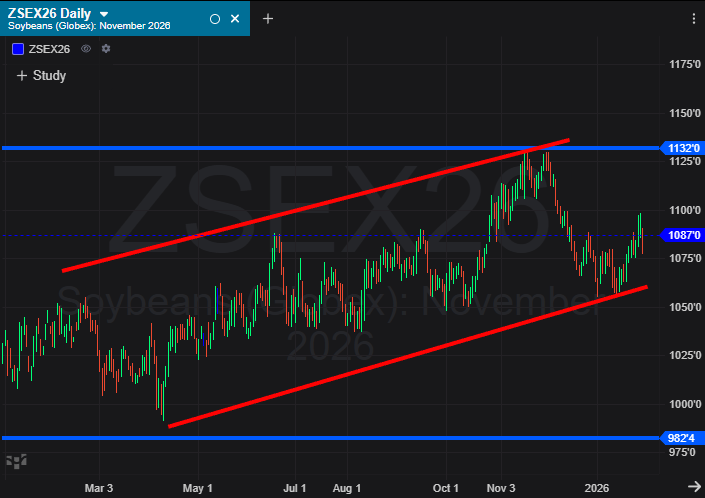Screen dimensions: 705x498
Task: Click the ZSEX26 symbol label
Action: point(49,49)
